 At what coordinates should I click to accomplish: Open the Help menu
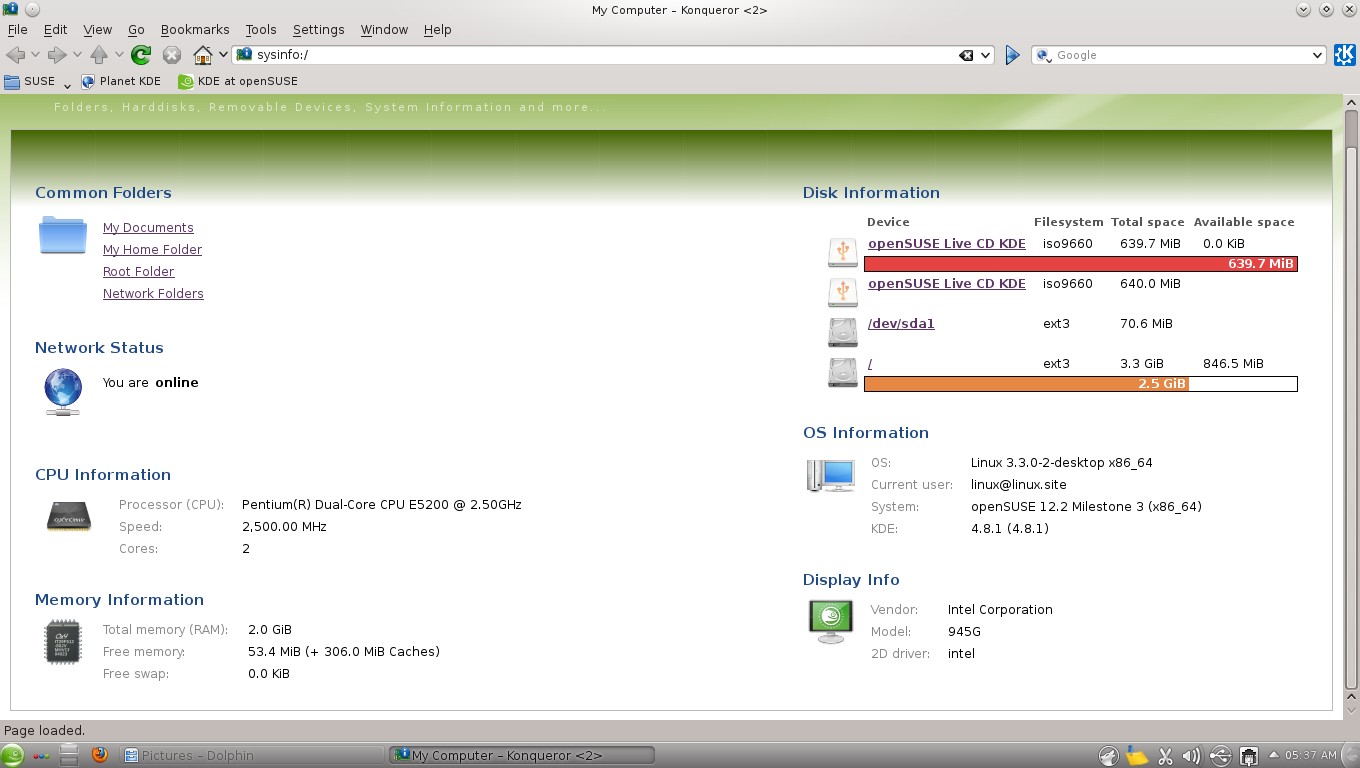tap(437, 30)
